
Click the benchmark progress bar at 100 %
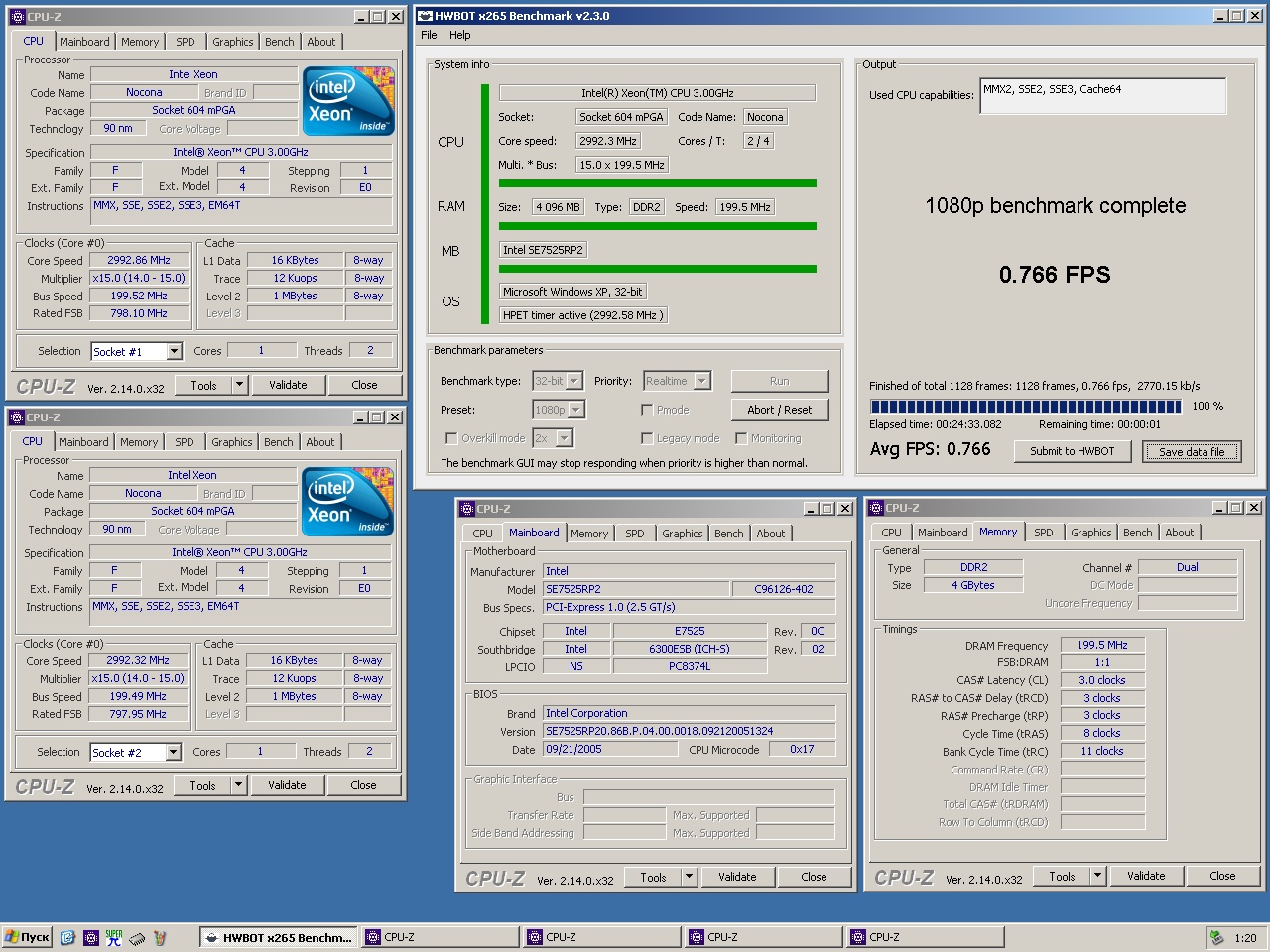[1026, 406]
